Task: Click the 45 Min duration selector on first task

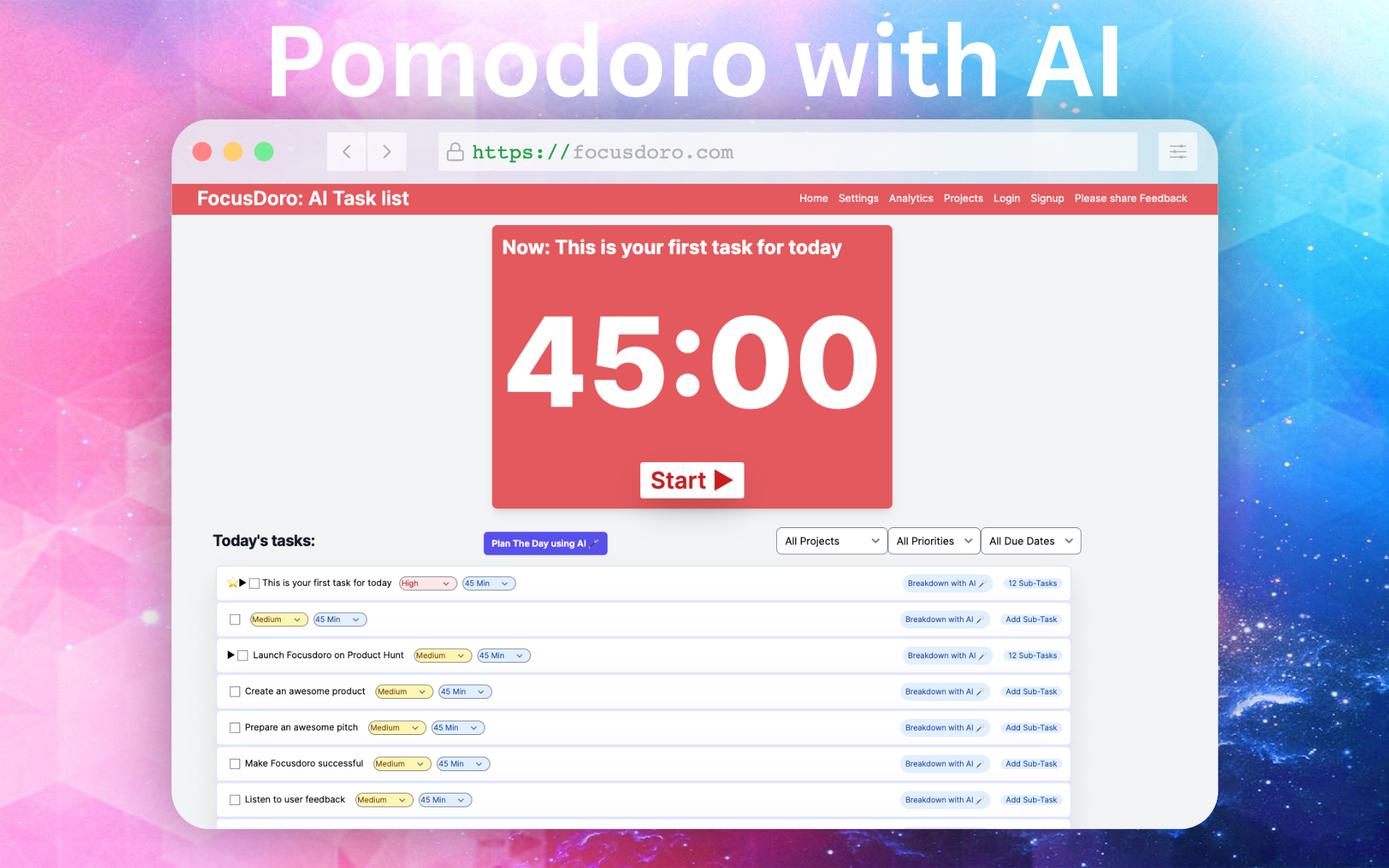Action: coord(486,583)
